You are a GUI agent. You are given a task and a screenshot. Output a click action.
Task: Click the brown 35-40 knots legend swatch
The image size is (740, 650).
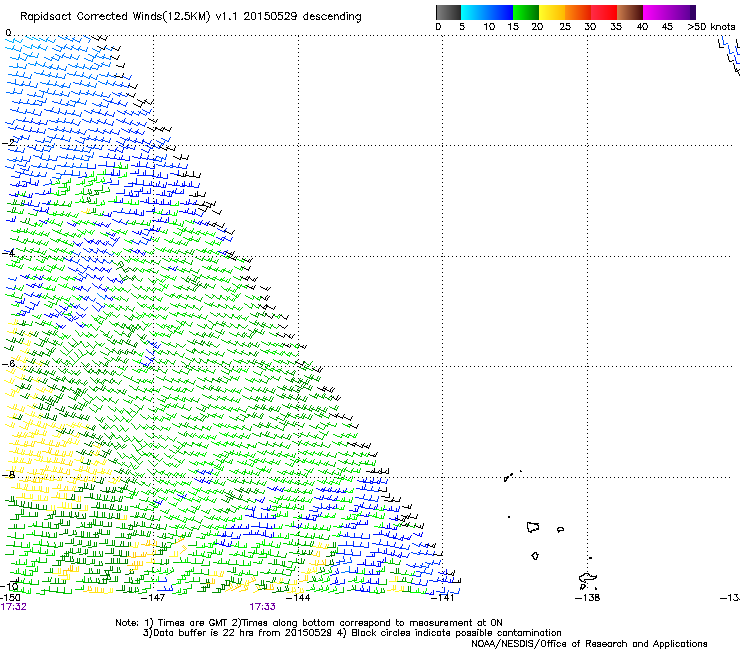click(x=630, y=12)
